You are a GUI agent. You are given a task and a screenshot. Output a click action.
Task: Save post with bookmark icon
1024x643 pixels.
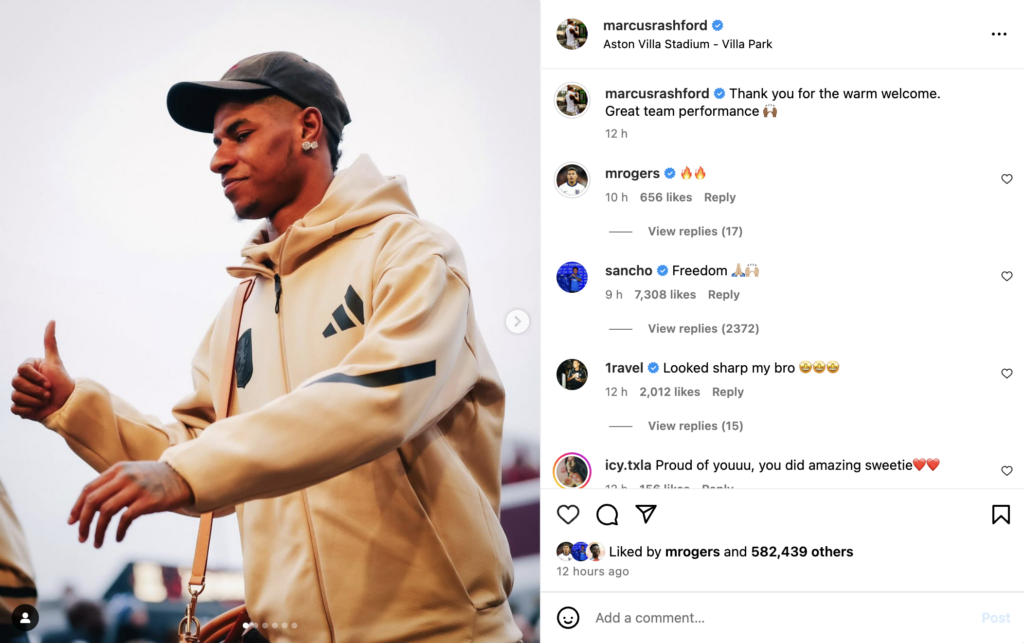point(1000,514)
